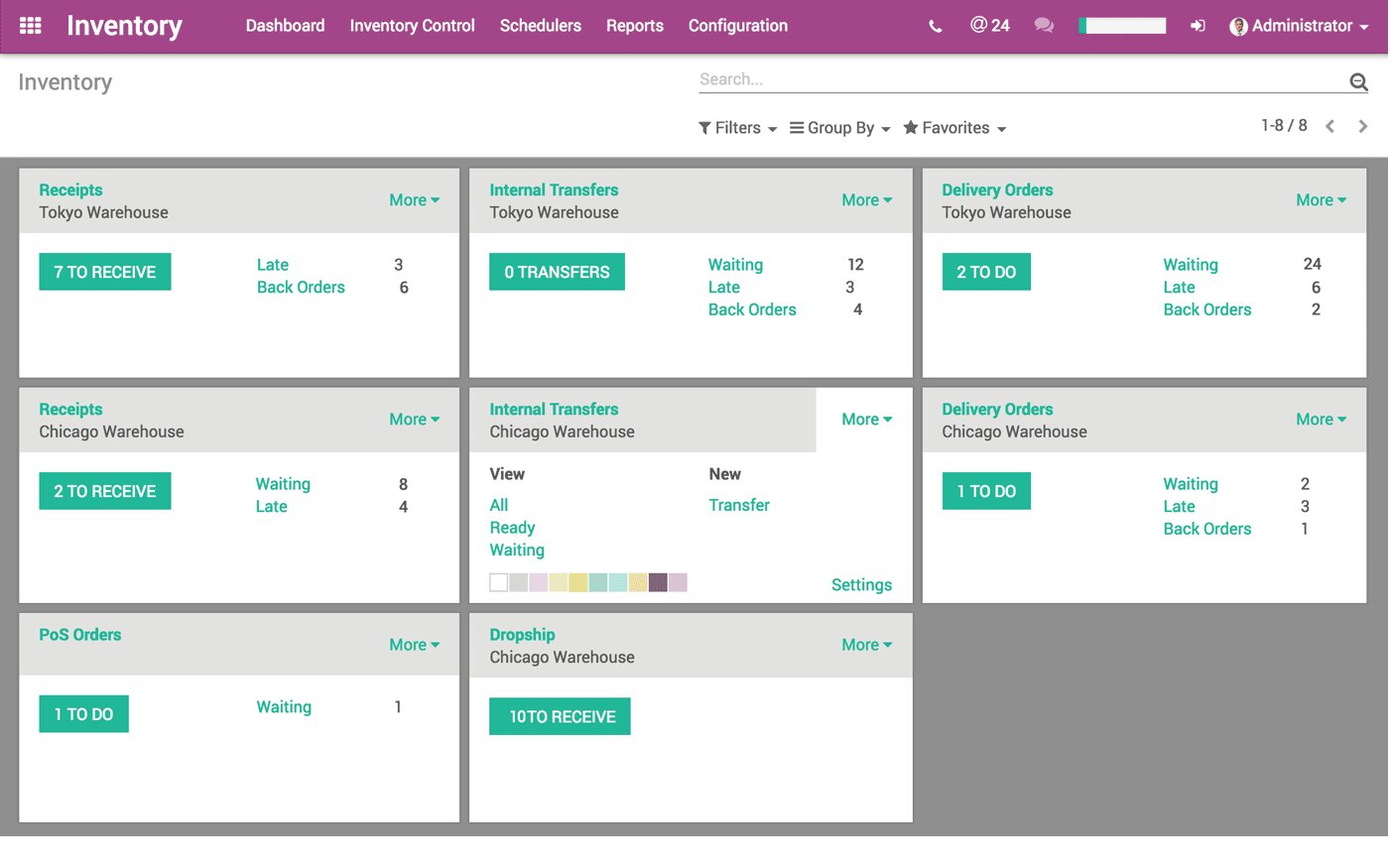Click the search magnifier icon

click(x=1358, y=82)
